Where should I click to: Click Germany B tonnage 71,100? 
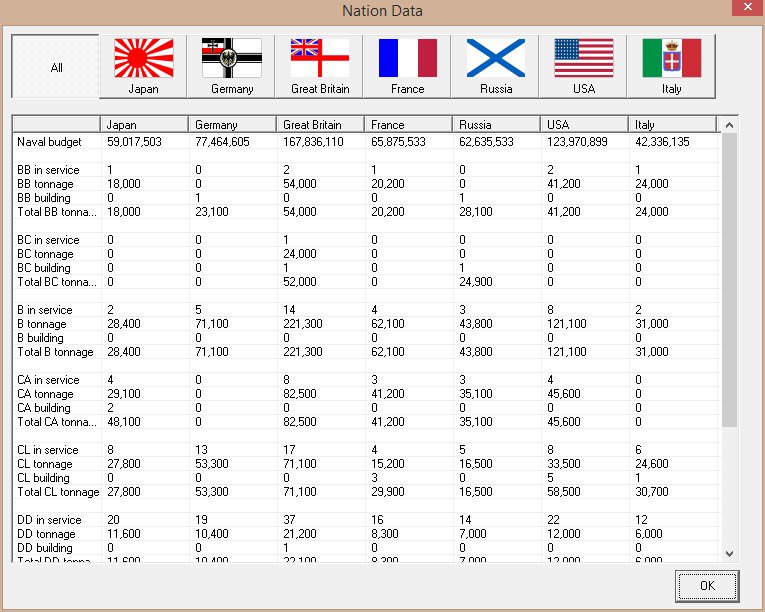coord(212,324)
